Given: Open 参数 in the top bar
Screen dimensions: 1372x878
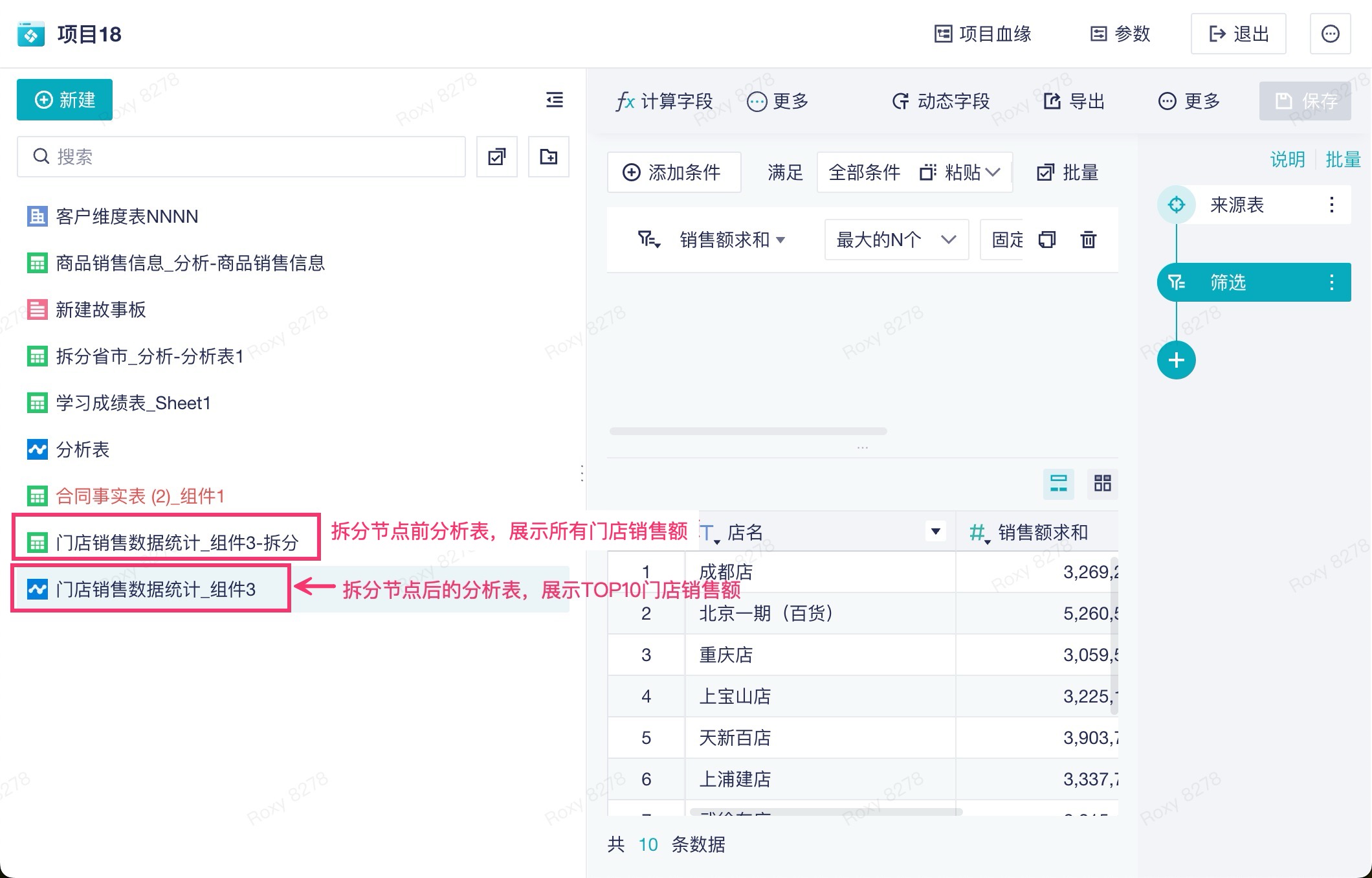Looking at the screenshot, I should click(1120, 34).
